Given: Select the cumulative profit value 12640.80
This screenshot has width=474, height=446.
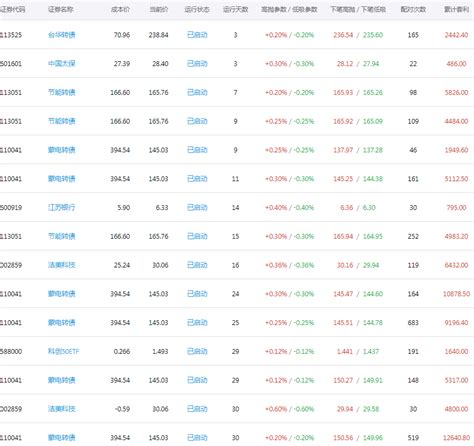Looking at the screenshot, I should point(456,438).
